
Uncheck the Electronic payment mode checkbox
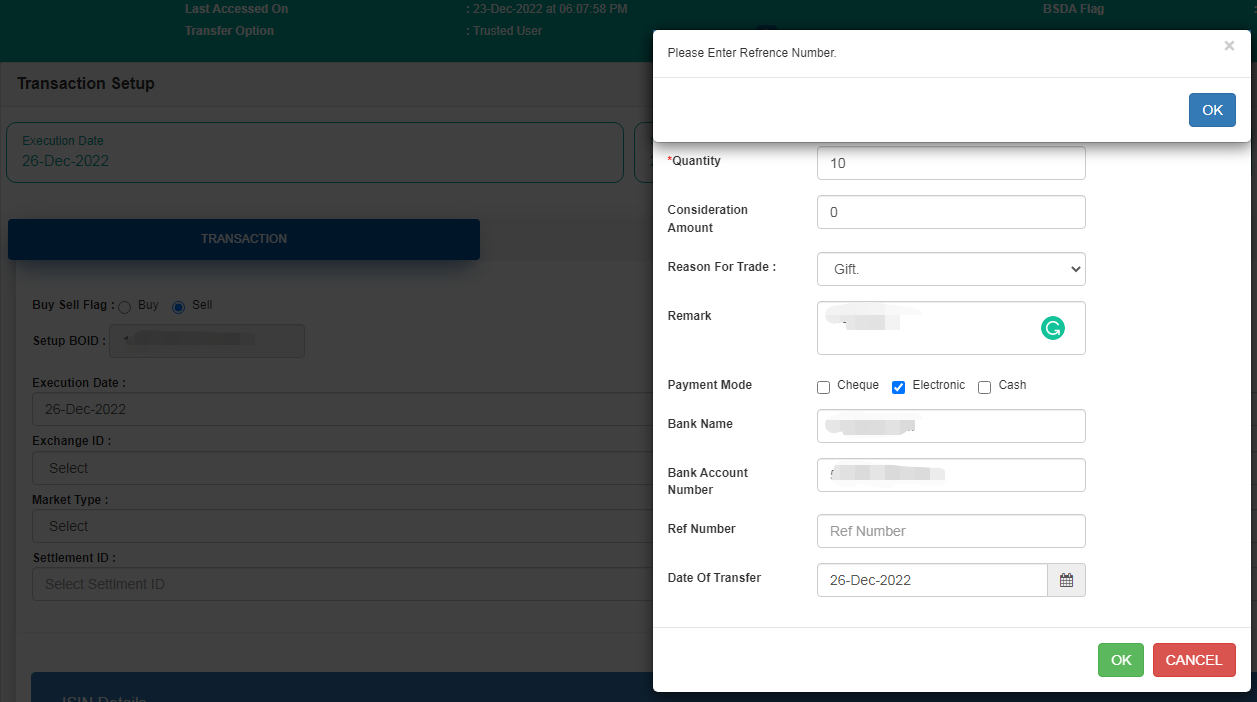898,387
